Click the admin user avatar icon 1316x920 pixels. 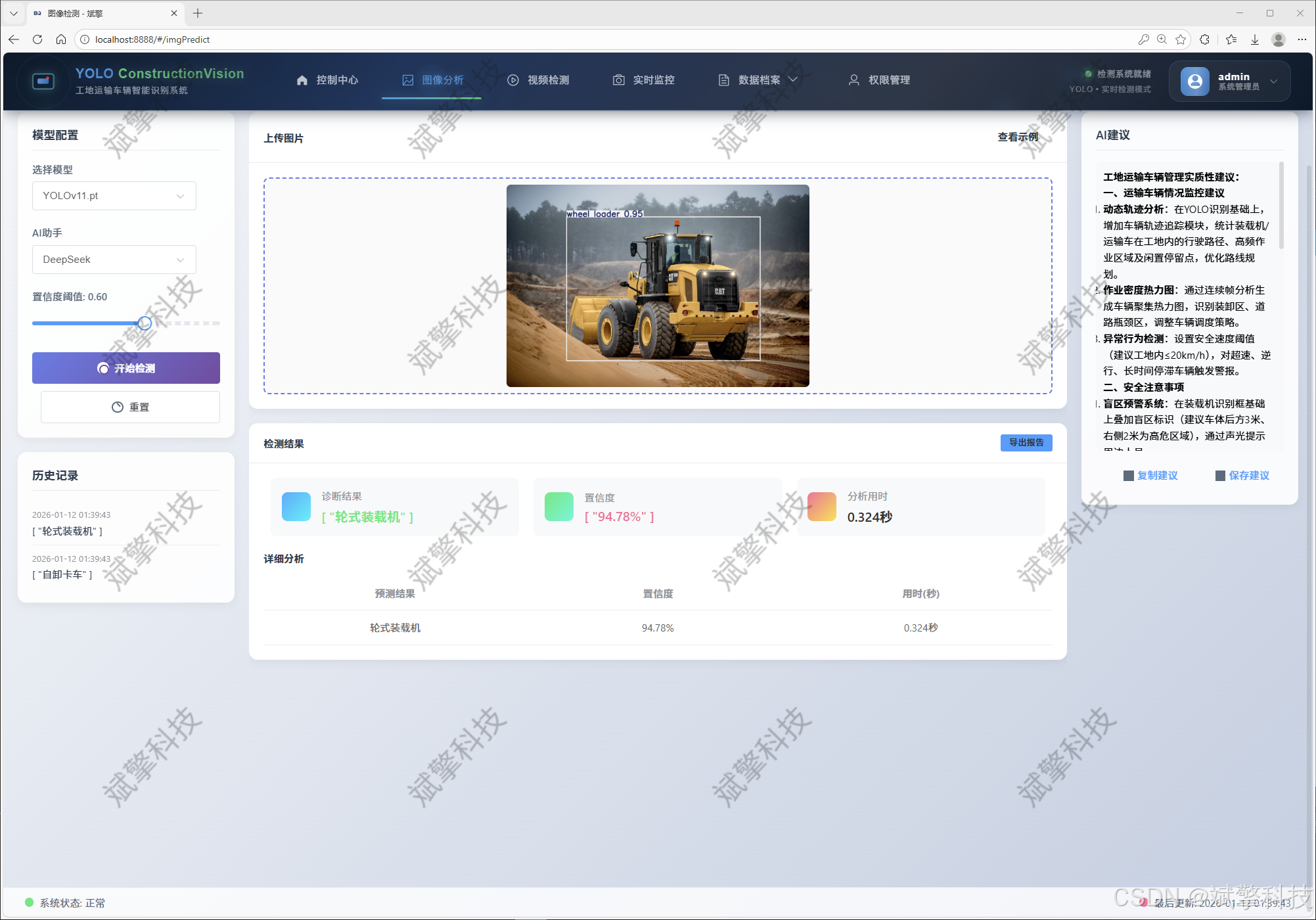pyautogui.click(x=1194, y=81)
